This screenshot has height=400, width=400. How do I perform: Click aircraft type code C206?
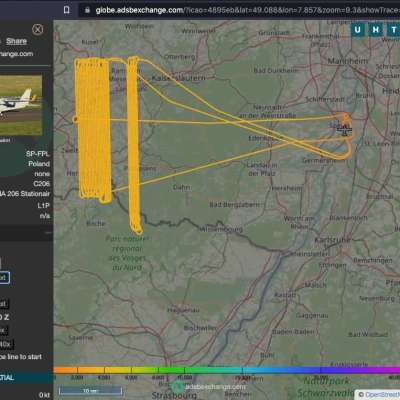pos(41,184)
